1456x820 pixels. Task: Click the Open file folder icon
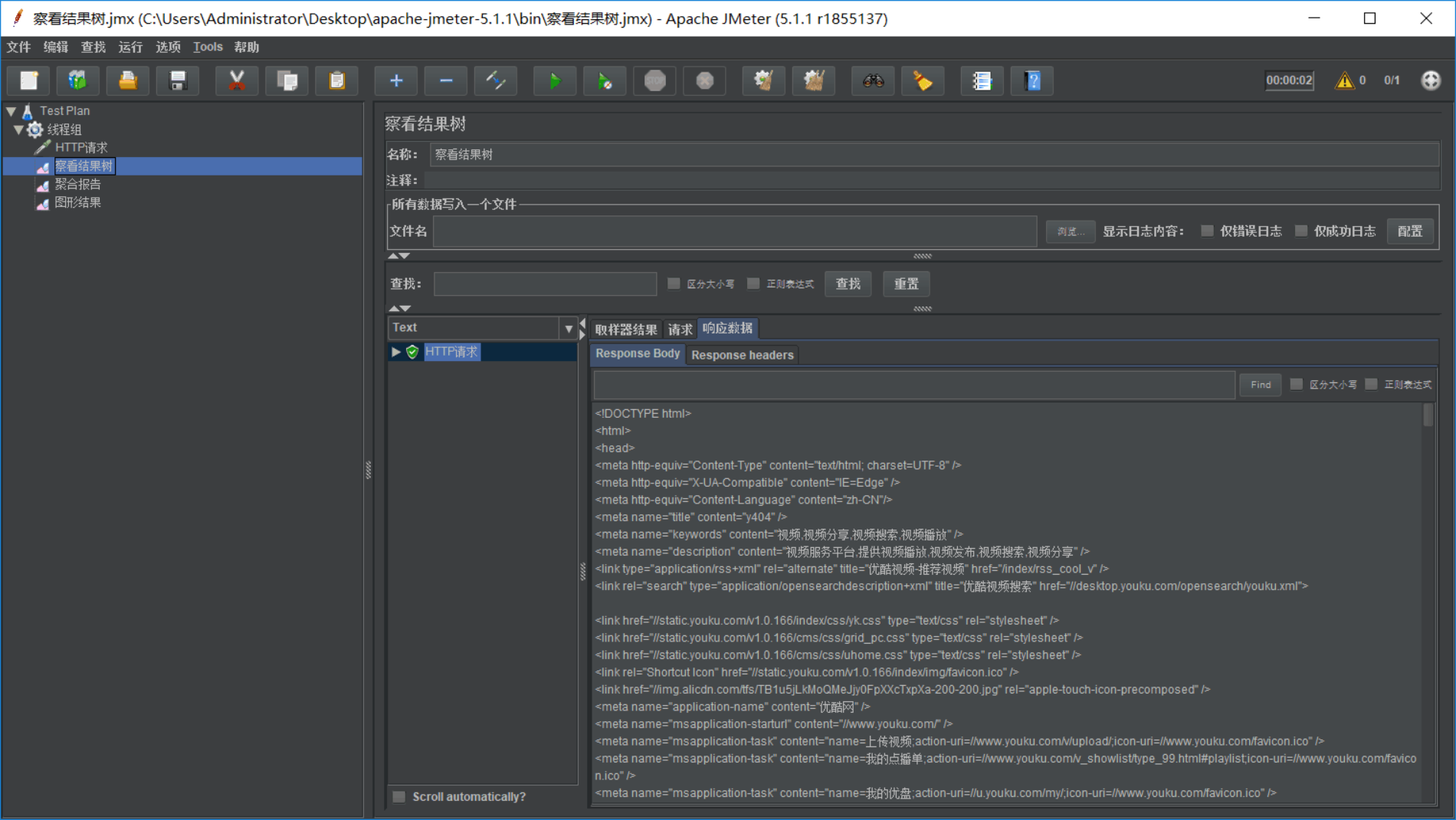click(128, 80)
